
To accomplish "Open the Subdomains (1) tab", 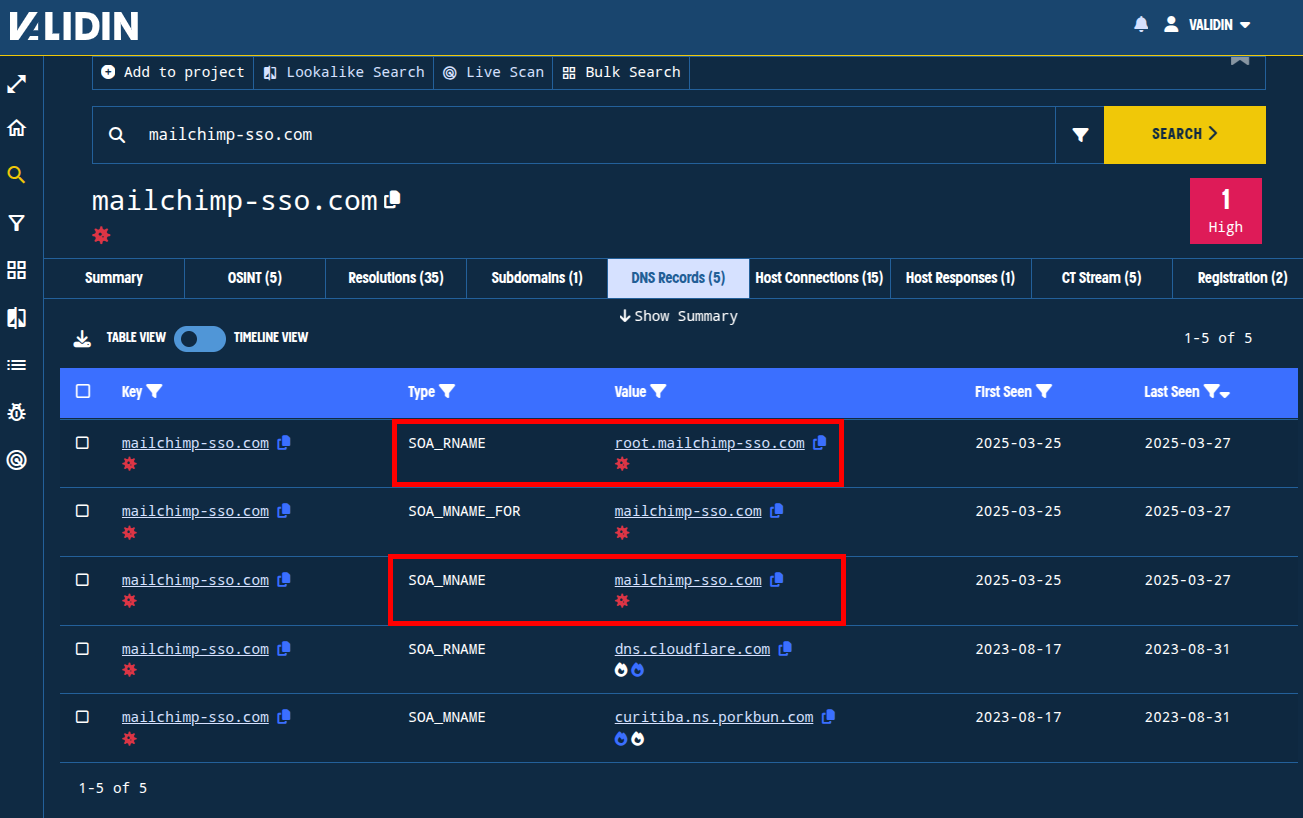I will pos(537,278).
